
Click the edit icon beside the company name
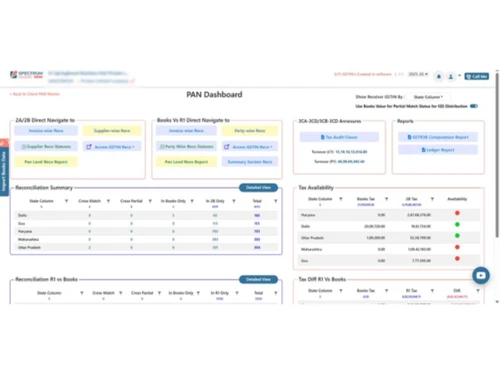(x=133, y=81)
